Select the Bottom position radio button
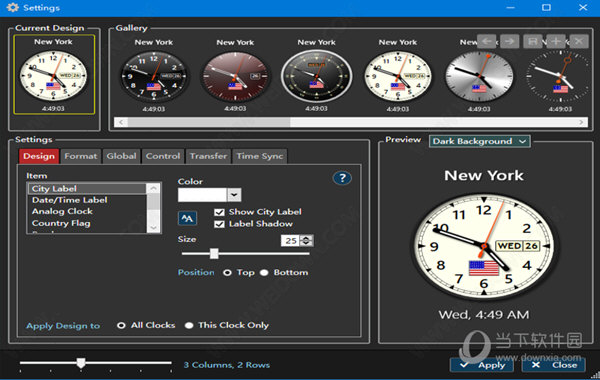This screenshot has height=380, width=600. 264,273
